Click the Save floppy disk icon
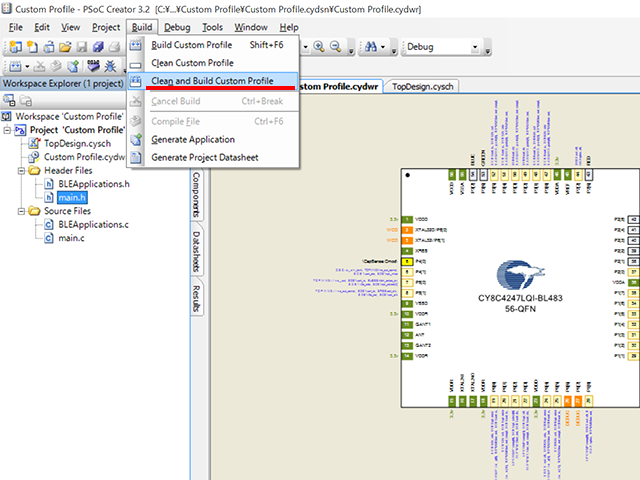 click(x=82, y=47)
